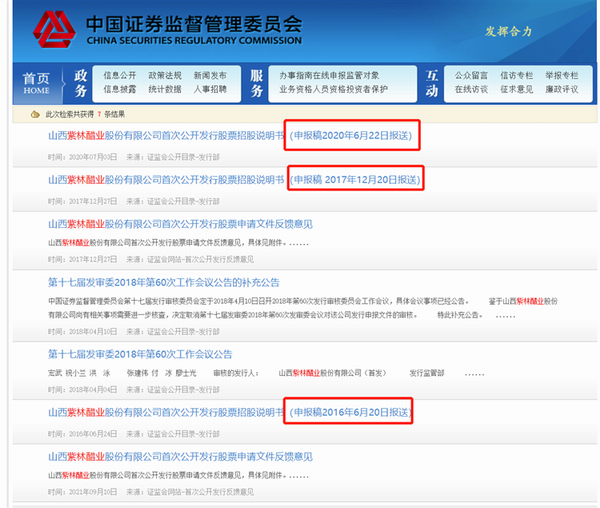Select 统计数据 in navigation
The width and height of the screenshot is (600, 508).
pos(165,89)
